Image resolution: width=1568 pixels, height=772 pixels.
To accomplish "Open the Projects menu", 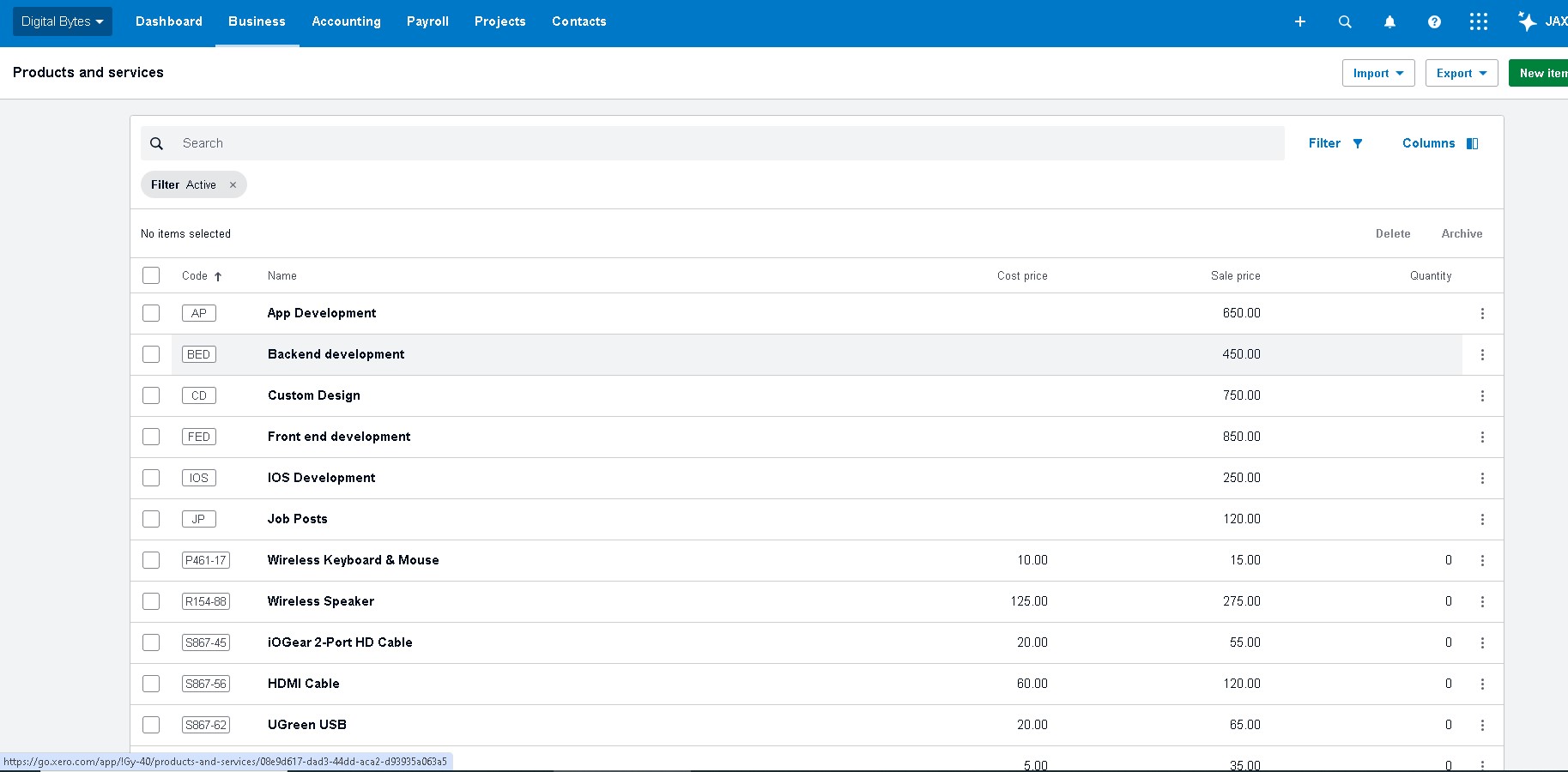I will [499, 21].
